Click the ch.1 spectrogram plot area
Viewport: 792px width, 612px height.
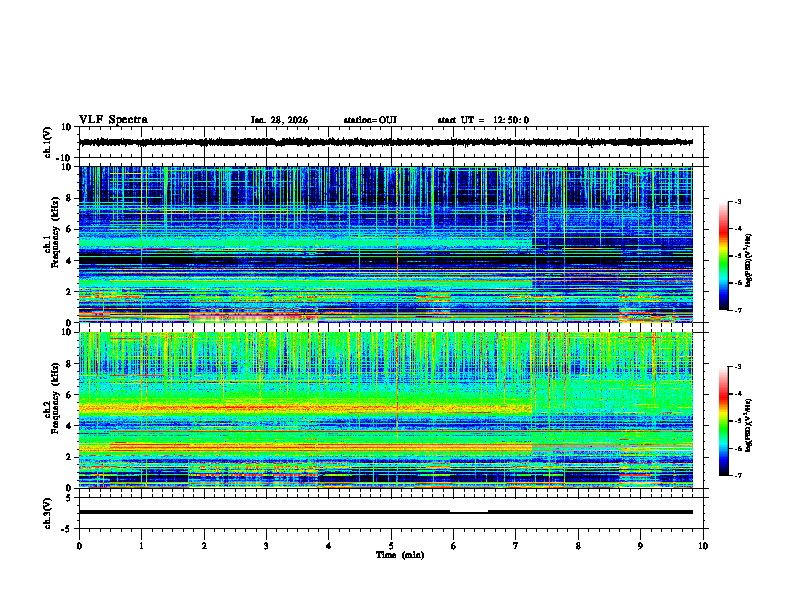coord(385,244)
